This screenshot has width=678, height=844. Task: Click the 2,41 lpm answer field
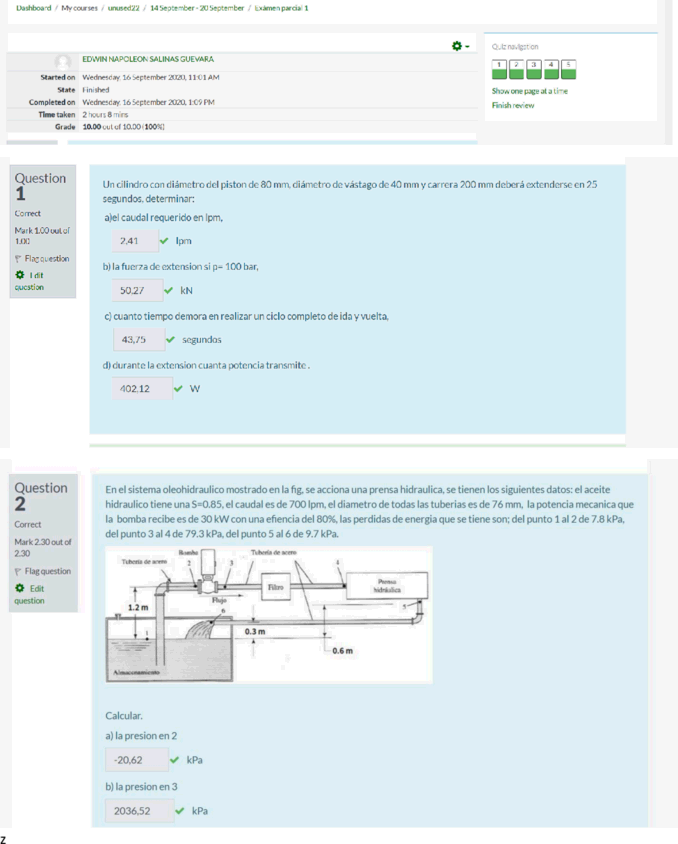135,241
